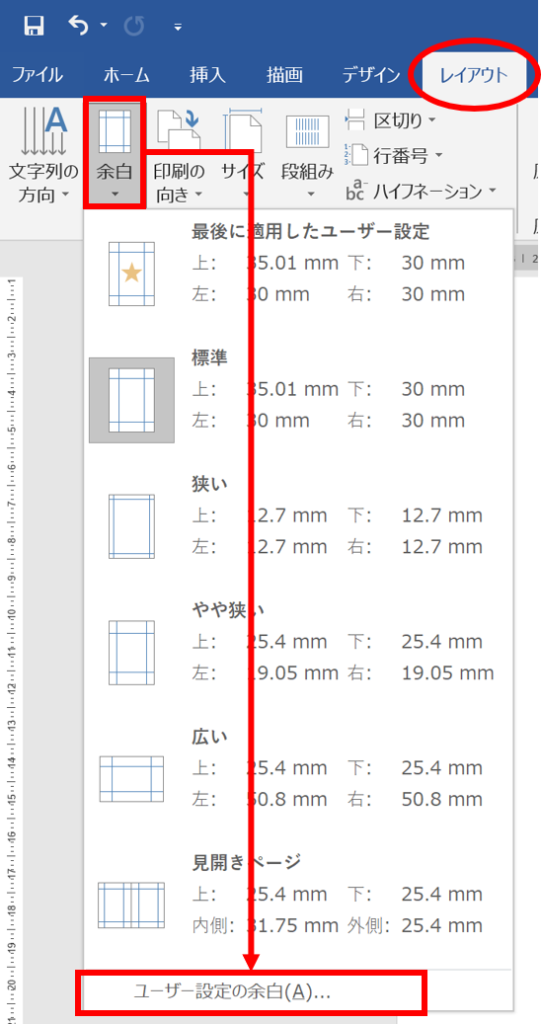This screenshot has width=541, height=1024.
Task: Click the Undo arrow icon
Action: coord(79,25)
